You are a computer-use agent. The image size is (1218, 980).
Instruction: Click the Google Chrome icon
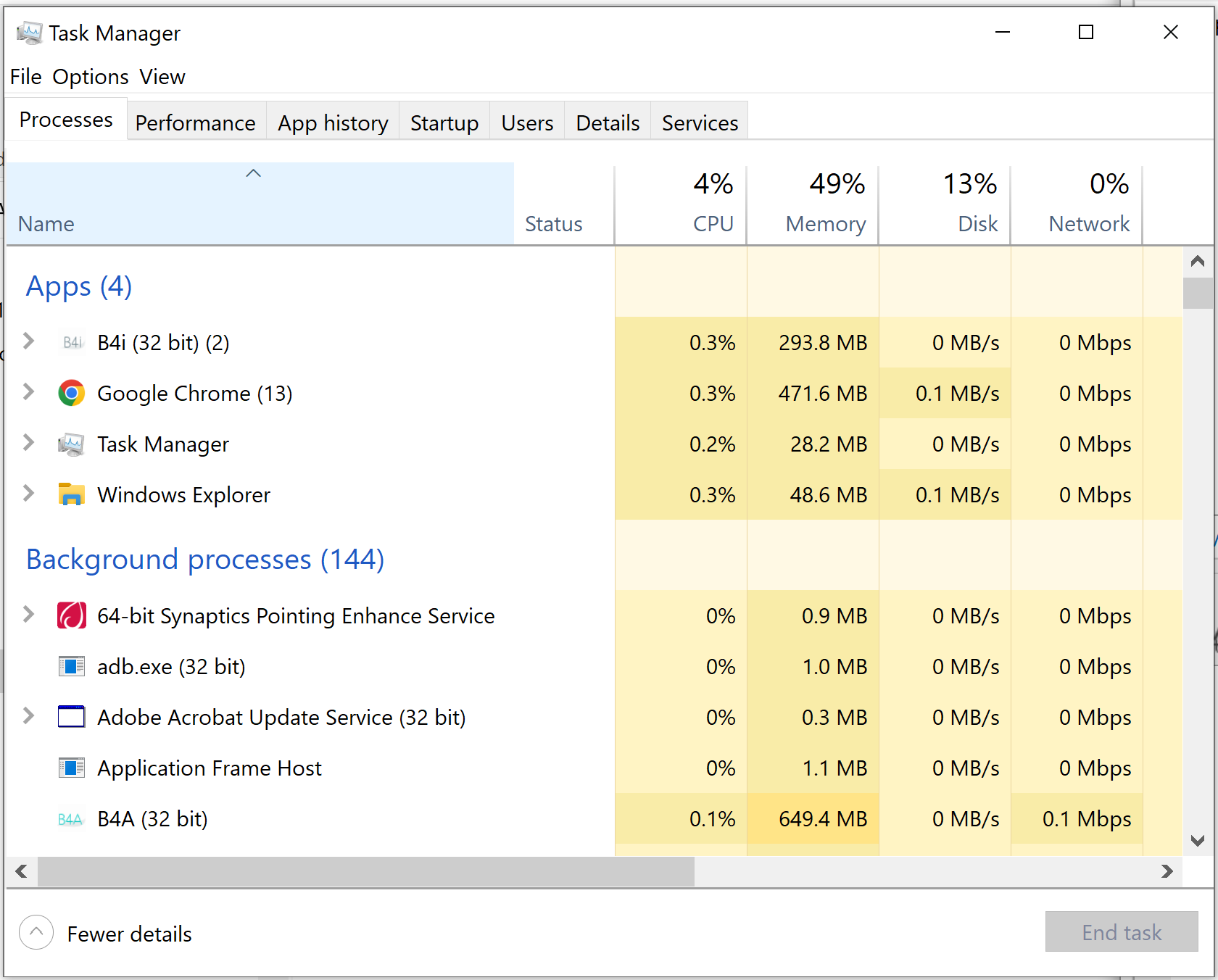coord(71,393)
